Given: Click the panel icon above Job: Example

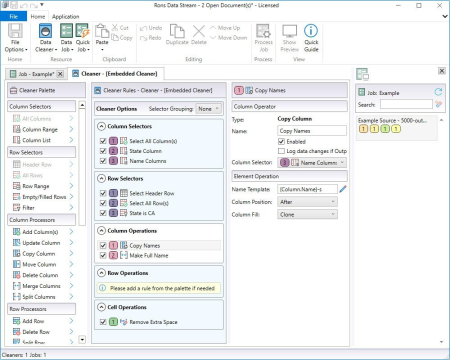Looking at the screenshot, I should 362,74.
